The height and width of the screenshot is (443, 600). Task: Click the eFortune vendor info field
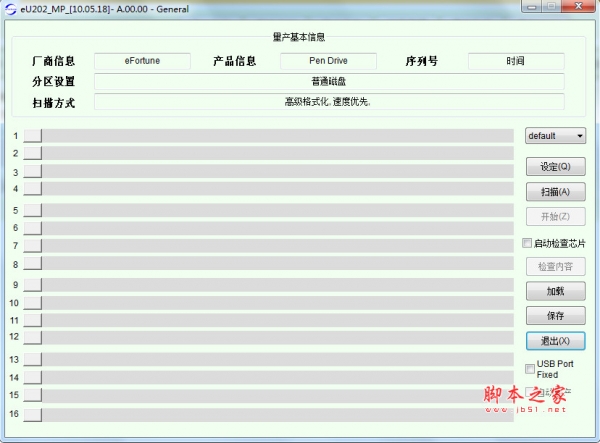pyautogui.click(x=142, y=61)
